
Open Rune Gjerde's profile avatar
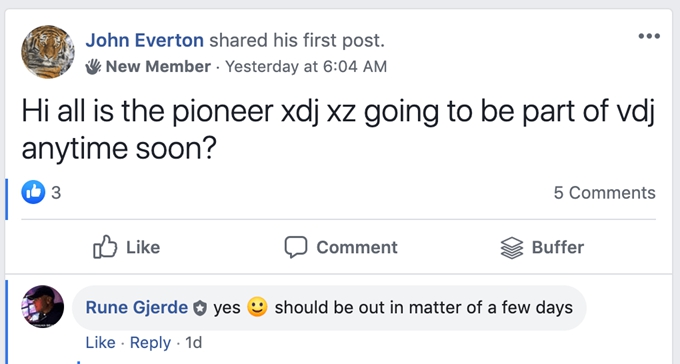click(x=42, y=306)
